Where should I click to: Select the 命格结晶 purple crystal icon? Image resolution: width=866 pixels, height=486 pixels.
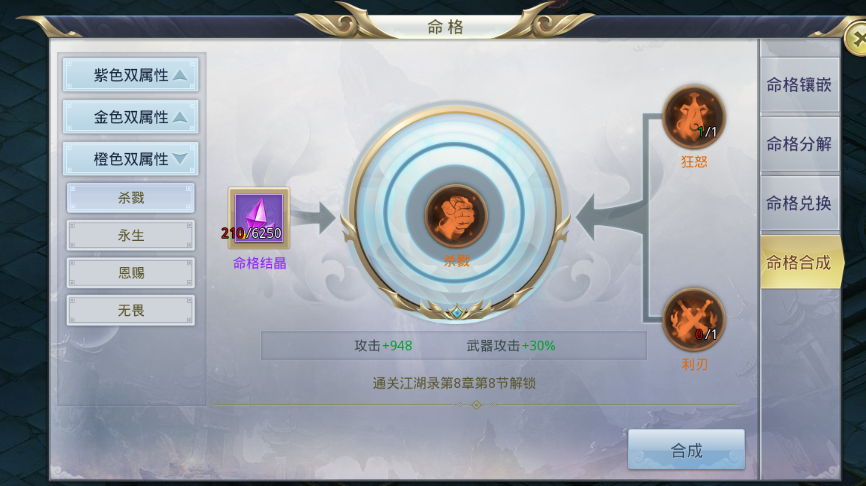pyautogui.click(x=259, y=218)
